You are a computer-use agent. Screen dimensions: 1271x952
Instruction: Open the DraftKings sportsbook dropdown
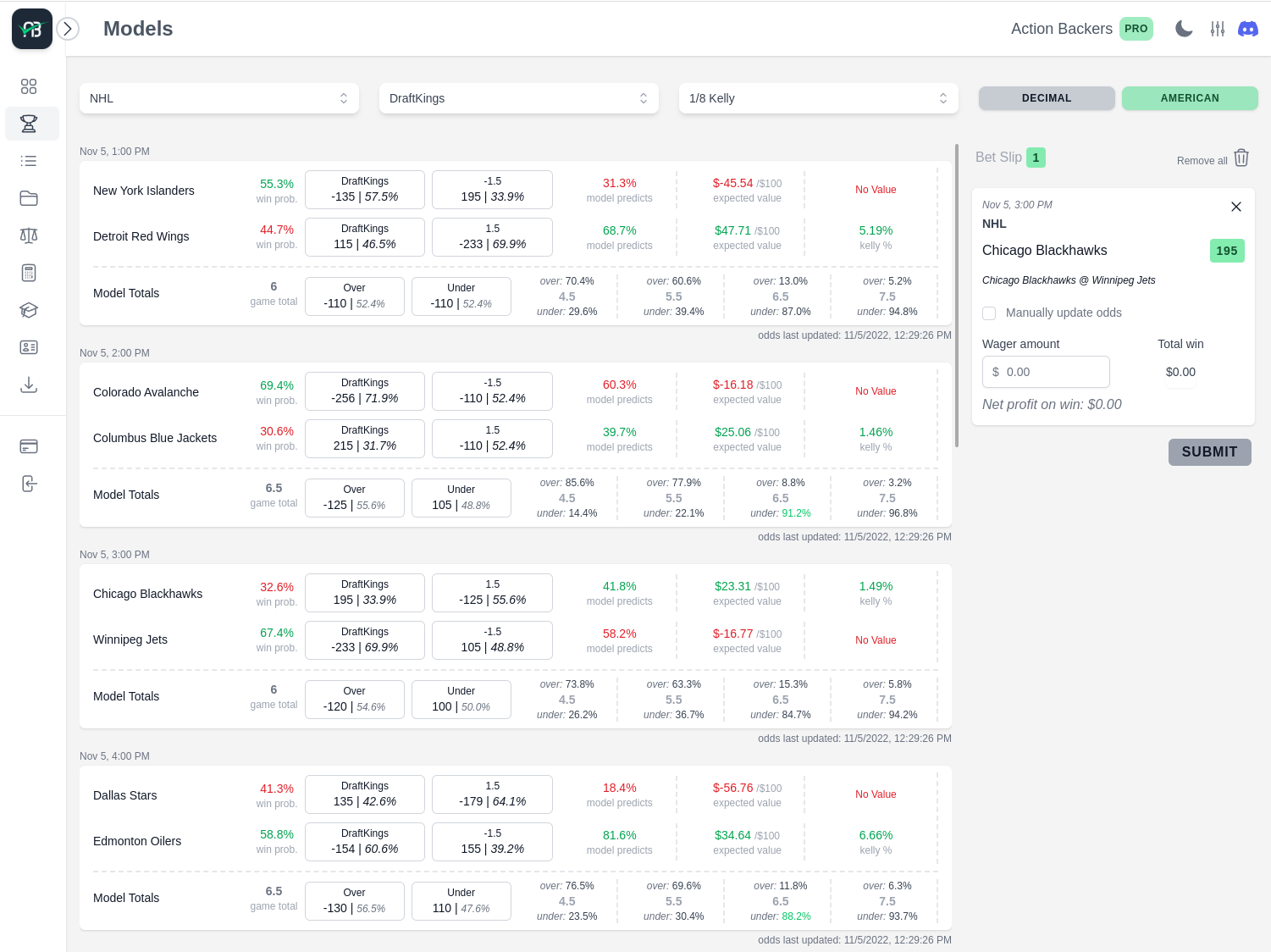click(519, 98)
